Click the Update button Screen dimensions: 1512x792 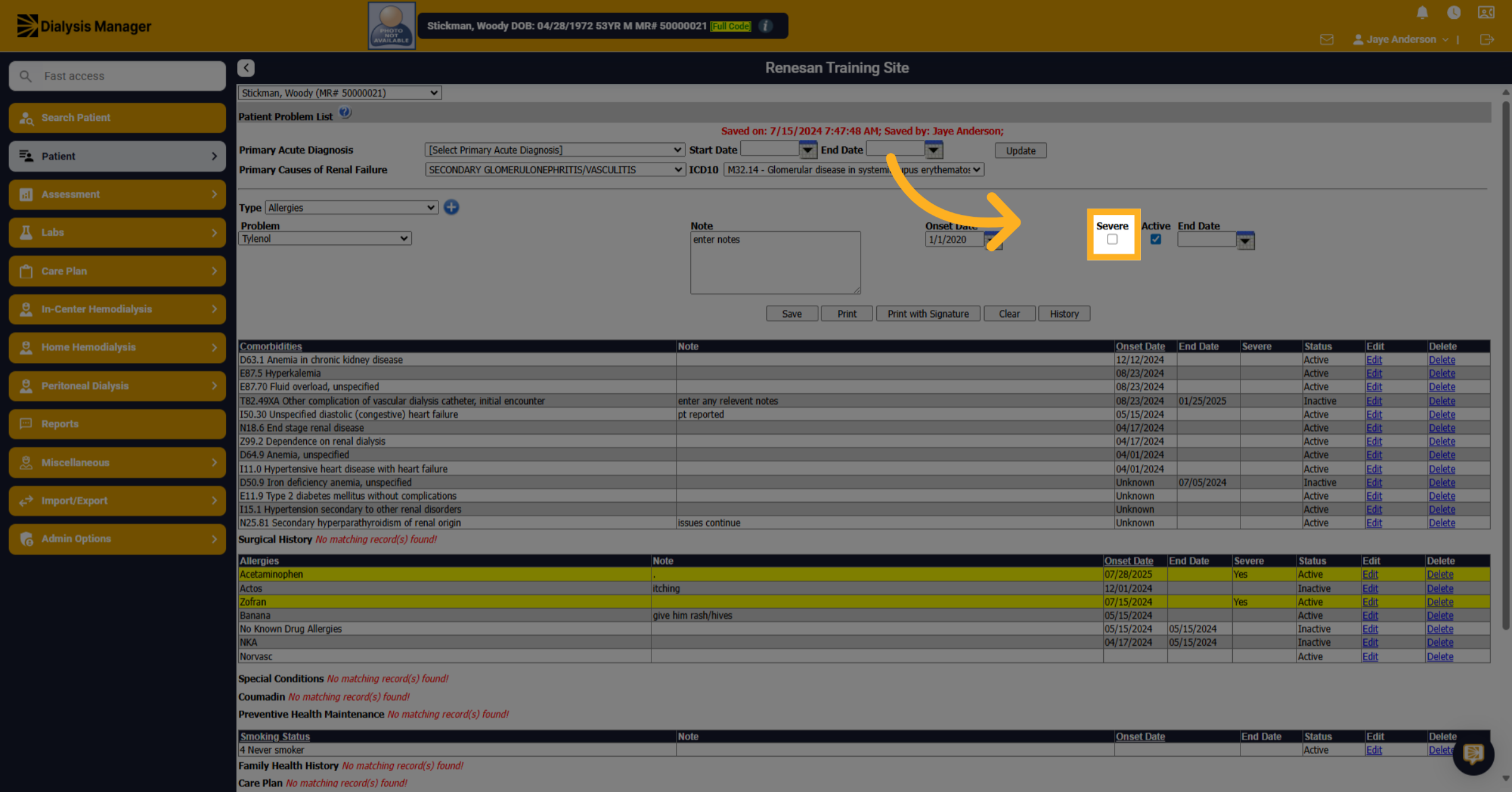pos(1021,151)
